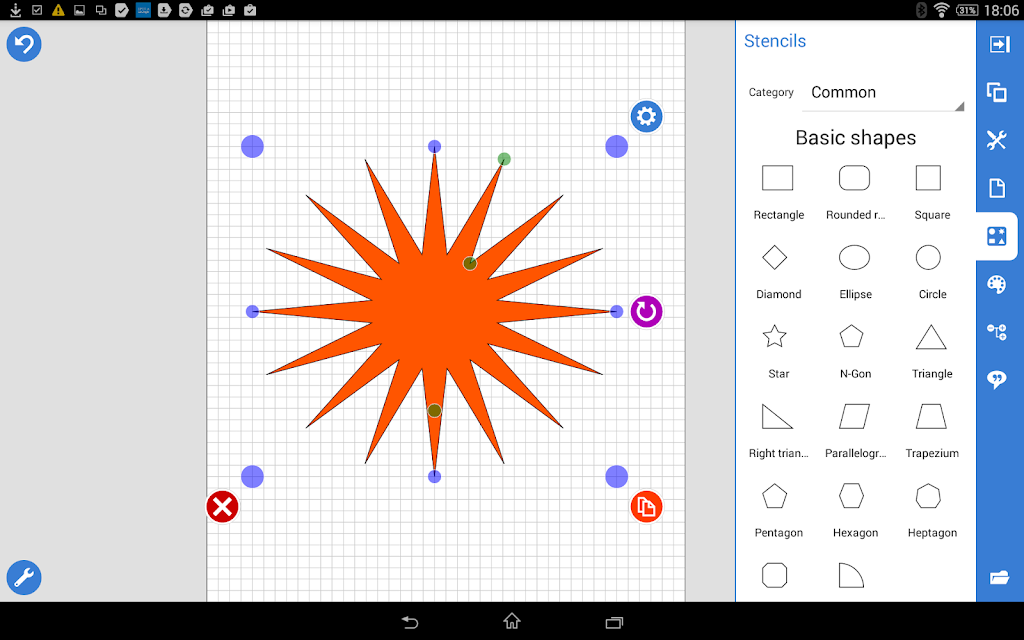Open the color palette panel
The image size is (1024, 640).
coord(997,285)
